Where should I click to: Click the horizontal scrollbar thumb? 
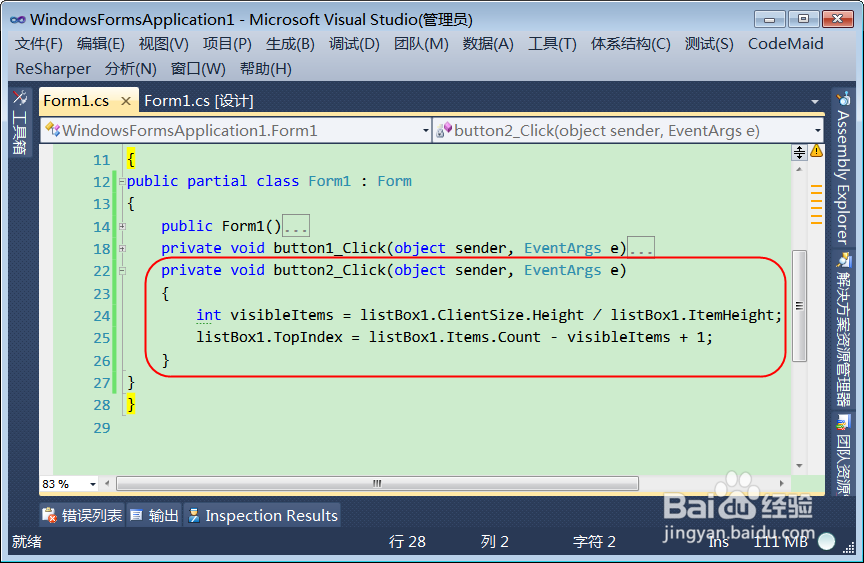[377, 484]
